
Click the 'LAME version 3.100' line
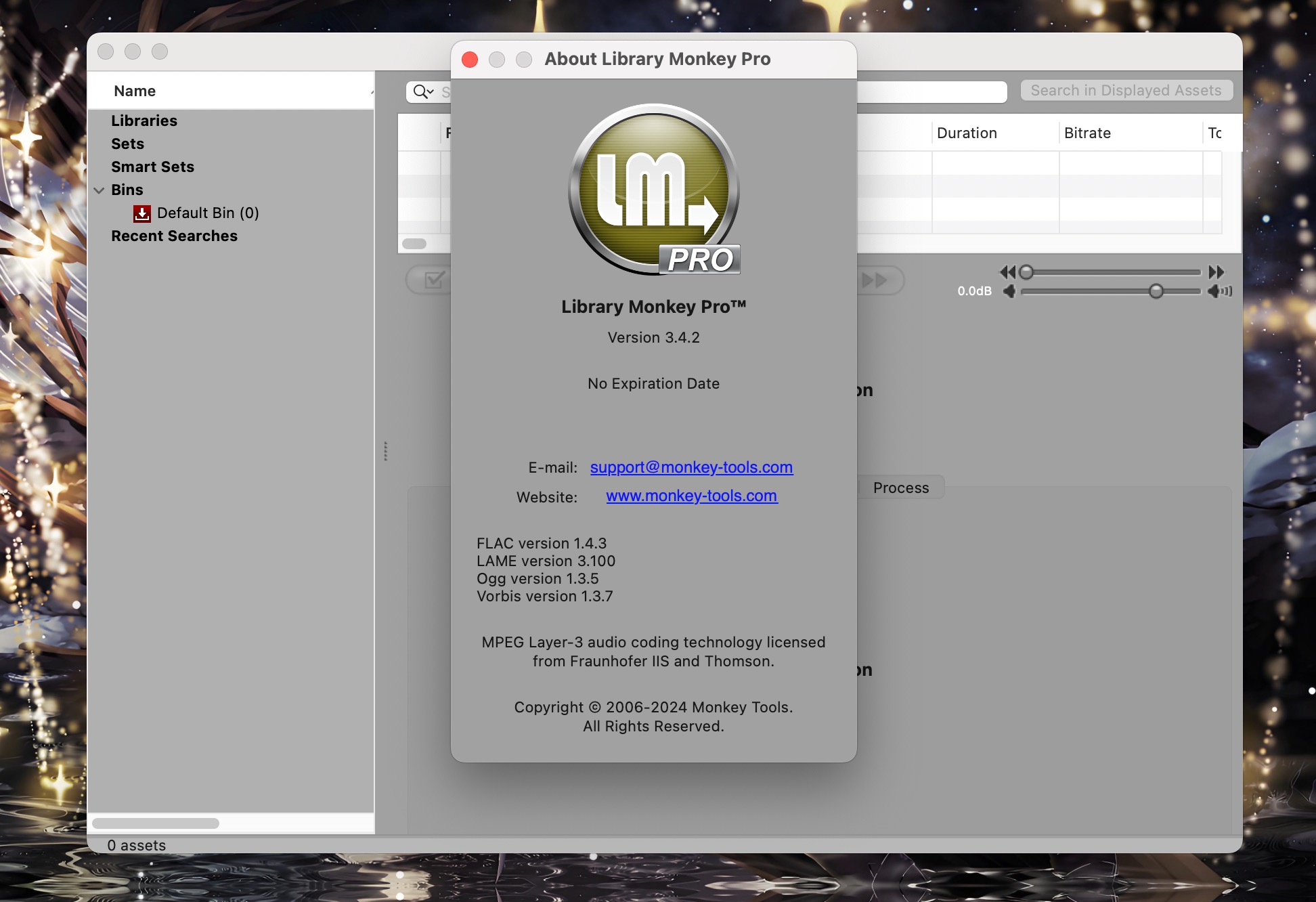pos(546,561)
